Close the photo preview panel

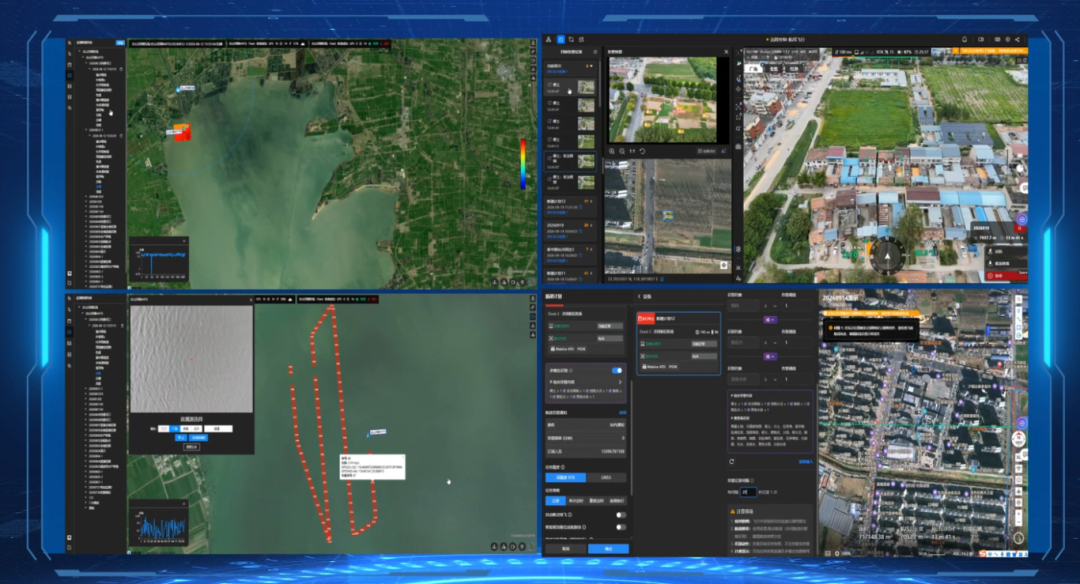click(726, 52)
